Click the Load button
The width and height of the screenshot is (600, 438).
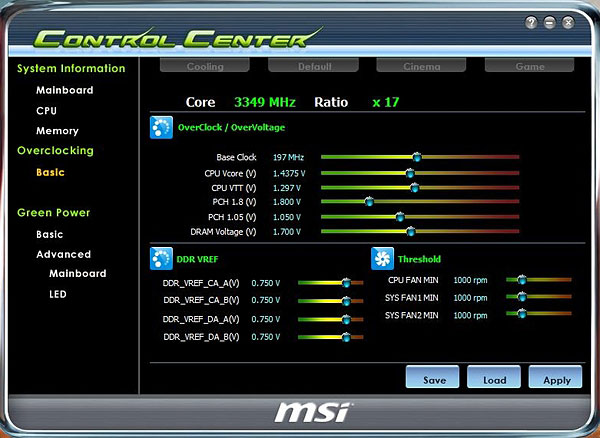pos(494,377)
